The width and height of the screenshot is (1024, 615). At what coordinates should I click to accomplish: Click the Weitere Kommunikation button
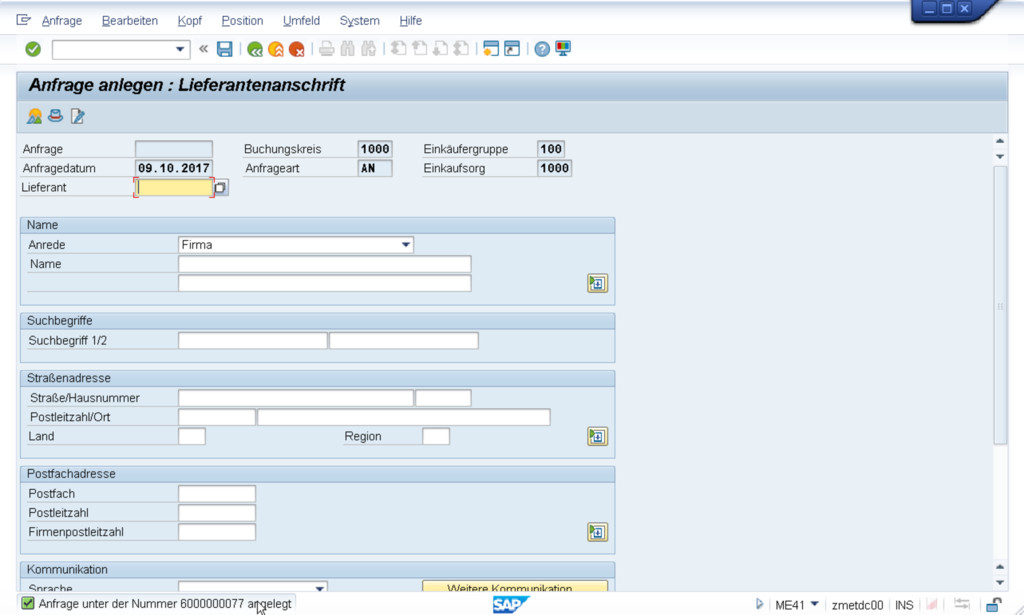[x=515, y=587]
